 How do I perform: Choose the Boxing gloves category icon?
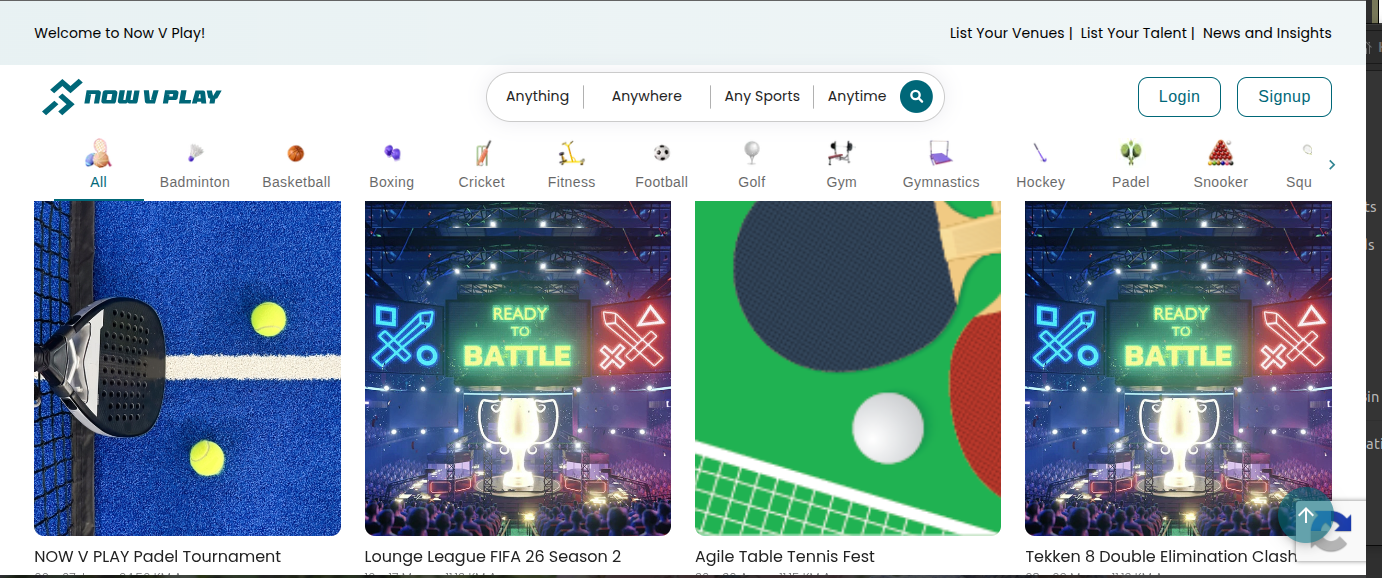(392, 153)
